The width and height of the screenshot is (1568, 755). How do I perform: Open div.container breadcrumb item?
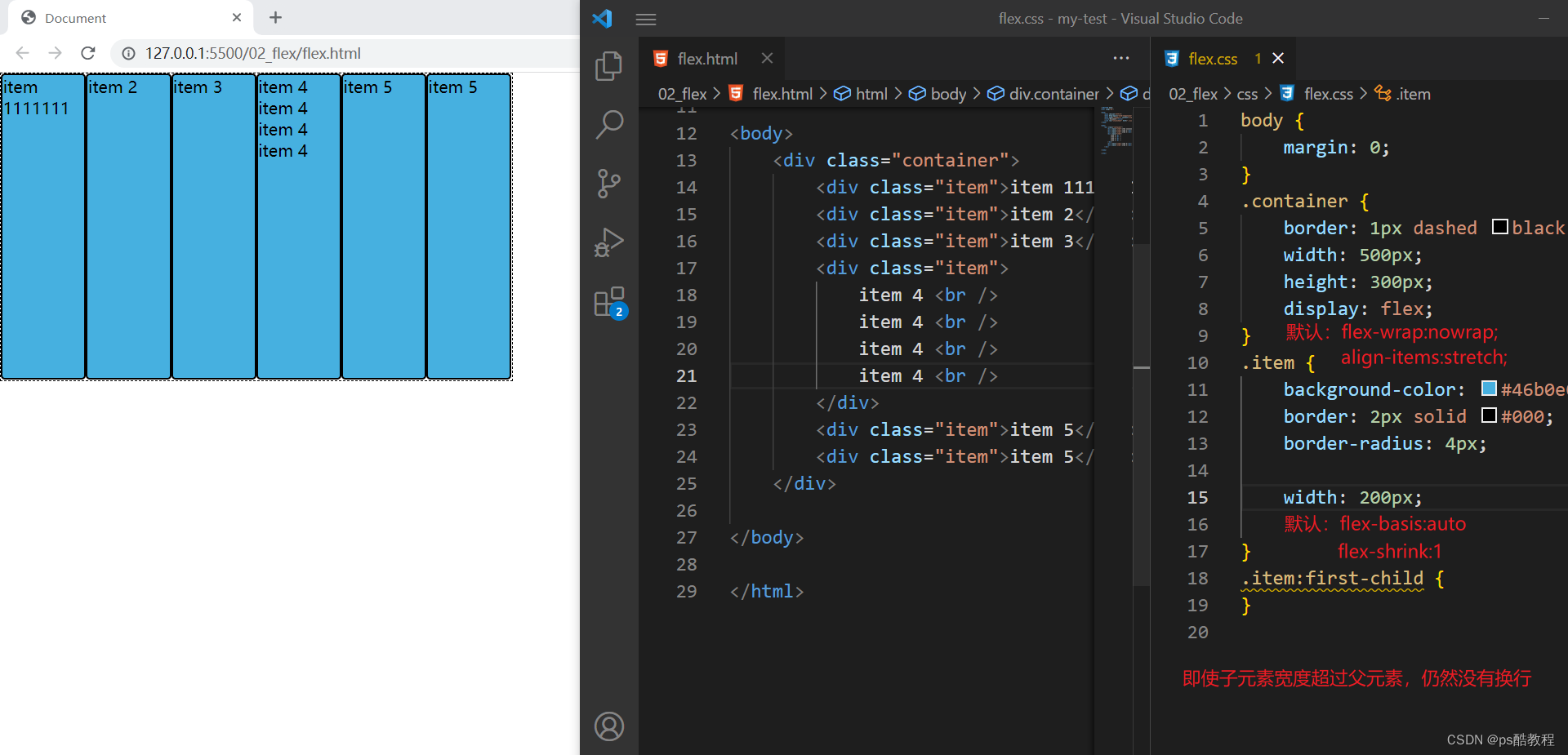pyautogui.click(x=1043, y=94)
